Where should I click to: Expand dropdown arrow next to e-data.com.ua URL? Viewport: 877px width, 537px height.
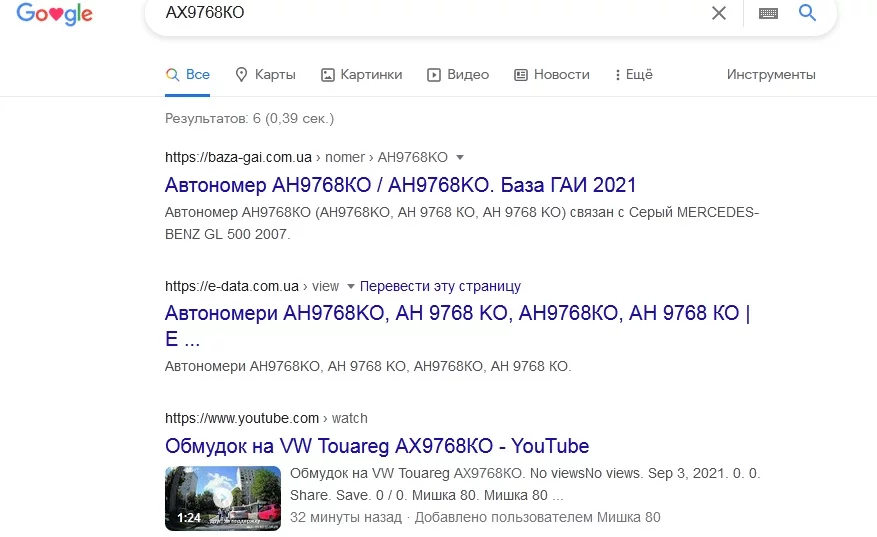pos(351,286)
